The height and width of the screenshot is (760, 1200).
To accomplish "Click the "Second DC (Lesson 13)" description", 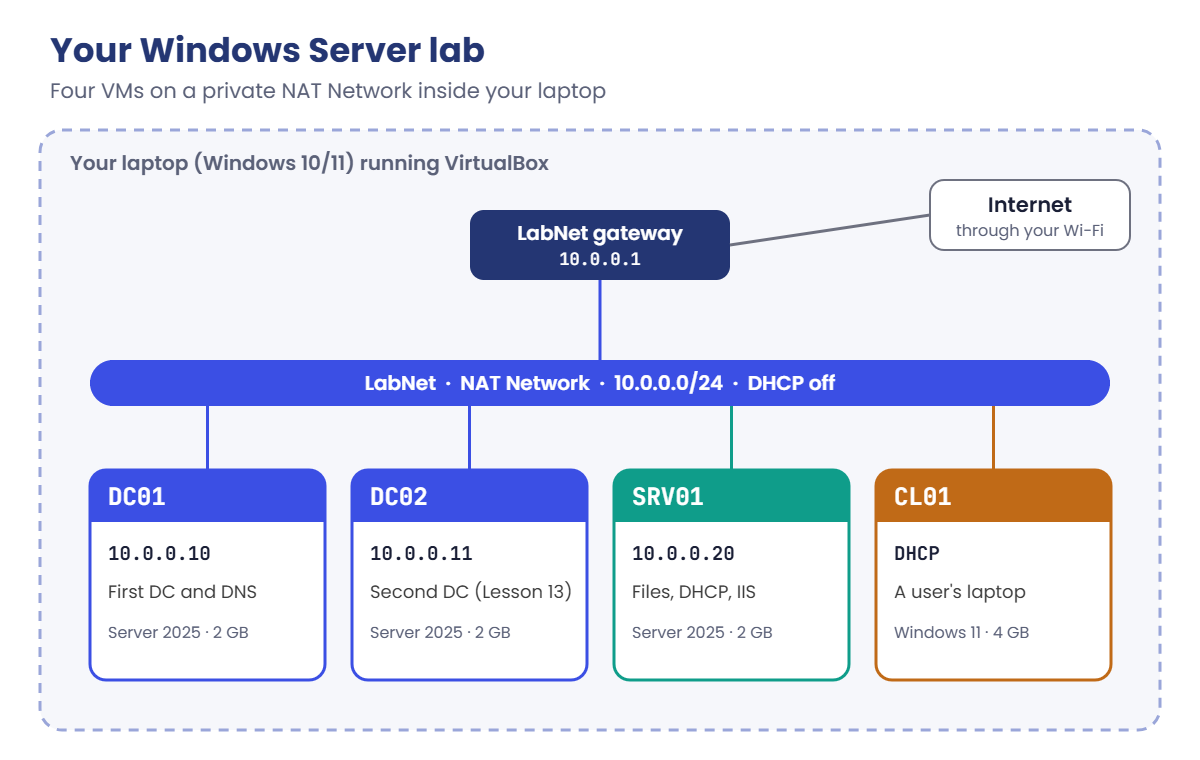I will pyautogui.click(x=471, y=592).
